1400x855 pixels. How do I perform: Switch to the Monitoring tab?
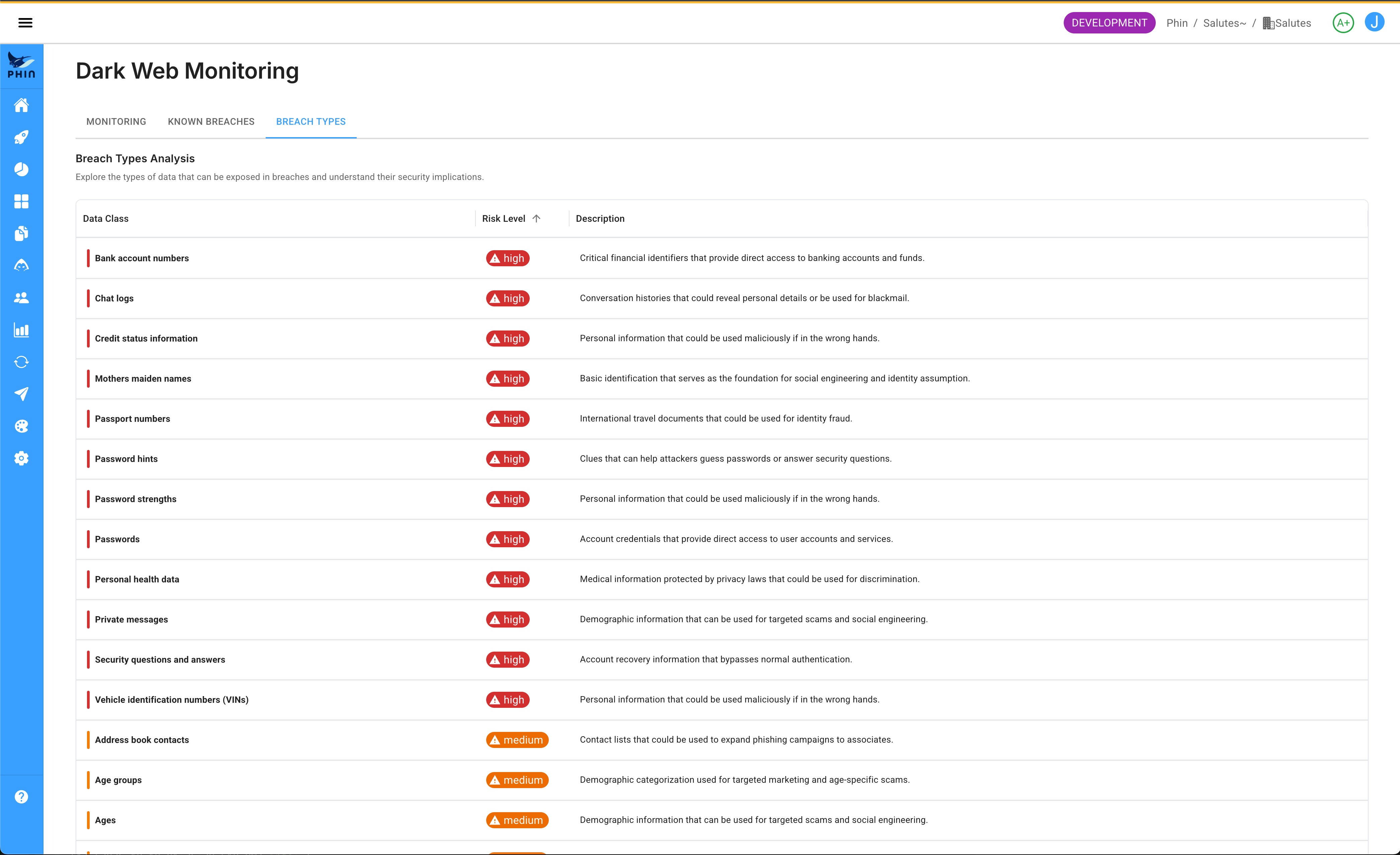(x=116, y=121)
